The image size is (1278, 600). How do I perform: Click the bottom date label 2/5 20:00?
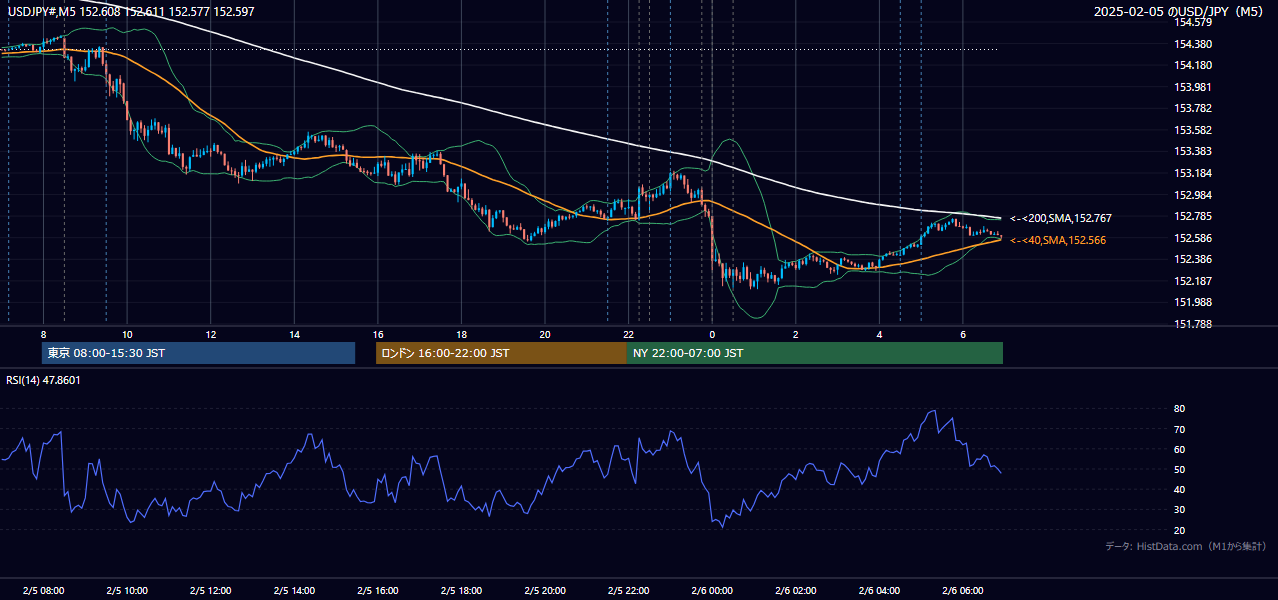544,590
